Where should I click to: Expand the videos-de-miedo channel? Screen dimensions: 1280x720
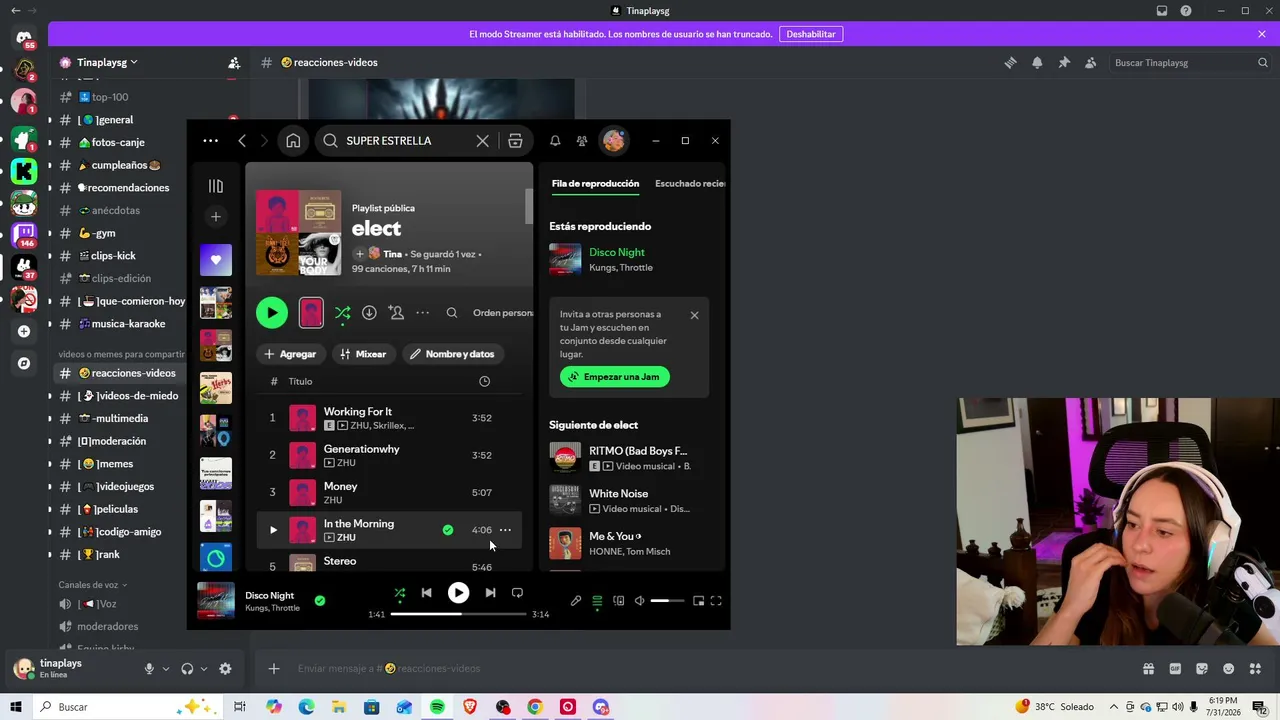(49, 396)
